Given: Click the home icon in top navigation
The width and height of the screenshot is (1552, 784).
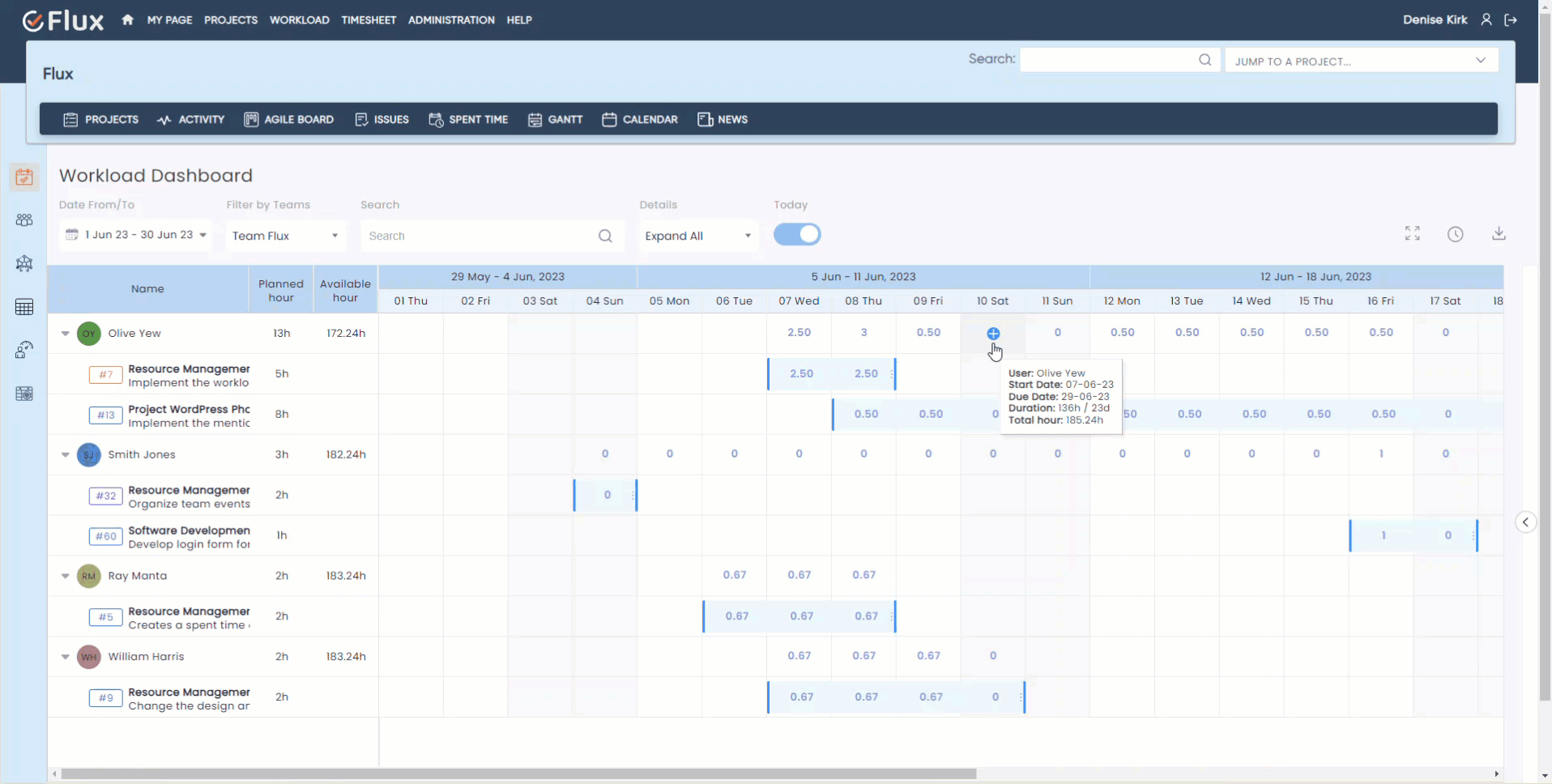Looking at the screenshot, I should 127,20.
